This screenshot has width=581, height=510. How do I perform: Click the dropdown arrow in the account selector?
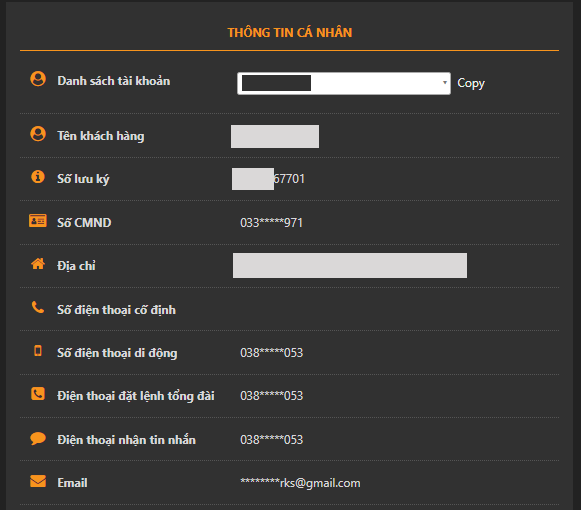tap(445, 83)
